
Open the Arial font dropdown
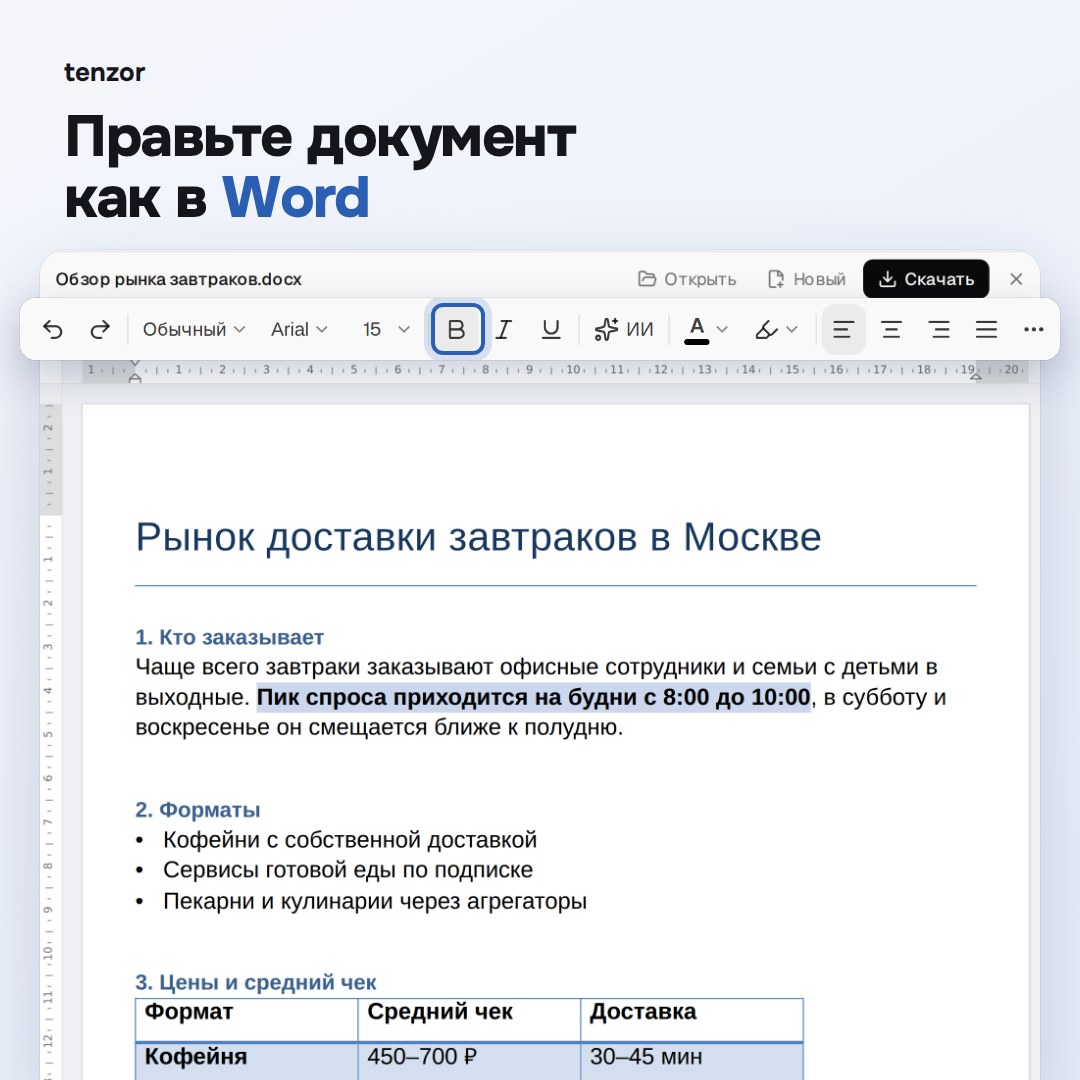(x=299, y=330)
